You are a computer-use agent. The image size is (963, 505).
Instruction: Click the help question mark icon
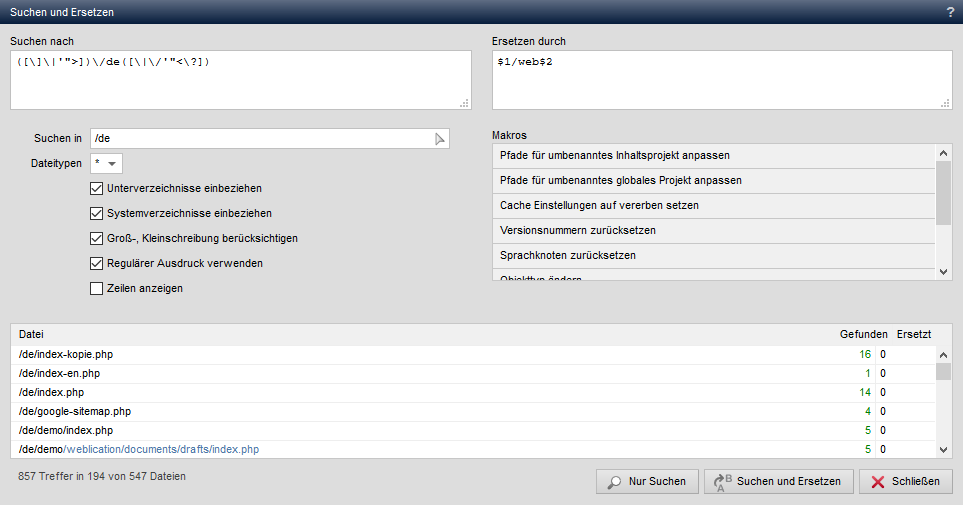(950, 12)
